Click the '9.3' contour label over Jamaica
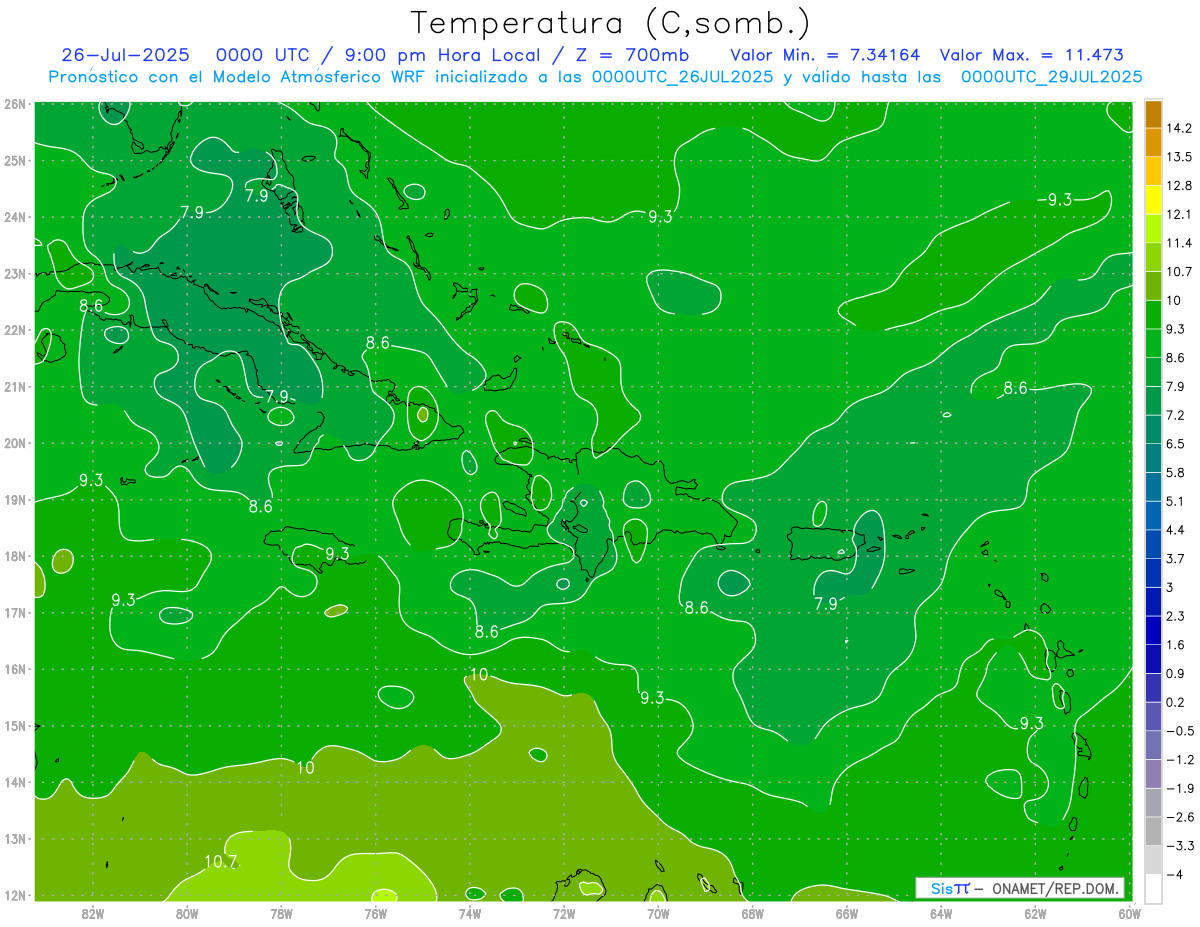Viewport: 1200px width, 927px height. coord(337,553)
